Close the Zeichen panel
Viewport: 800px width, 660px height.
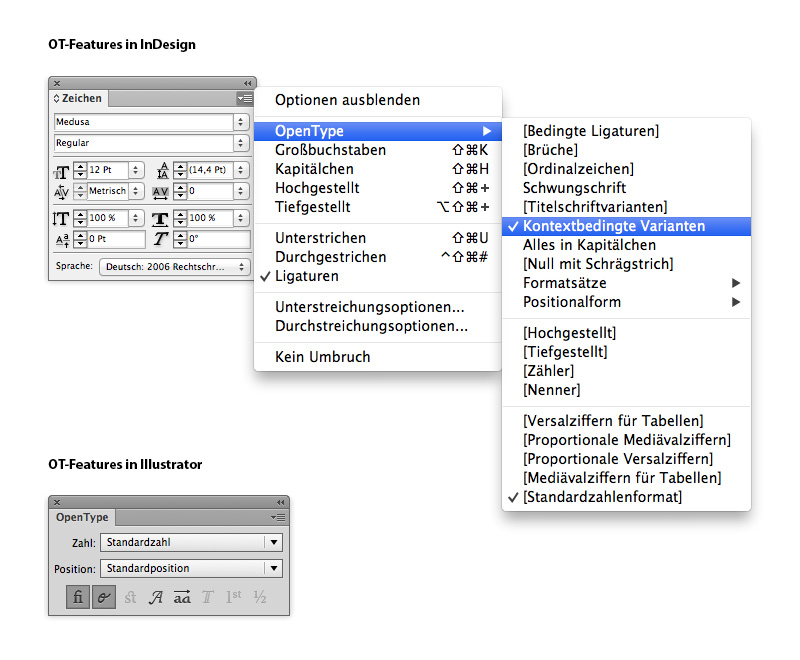point(57,83)
